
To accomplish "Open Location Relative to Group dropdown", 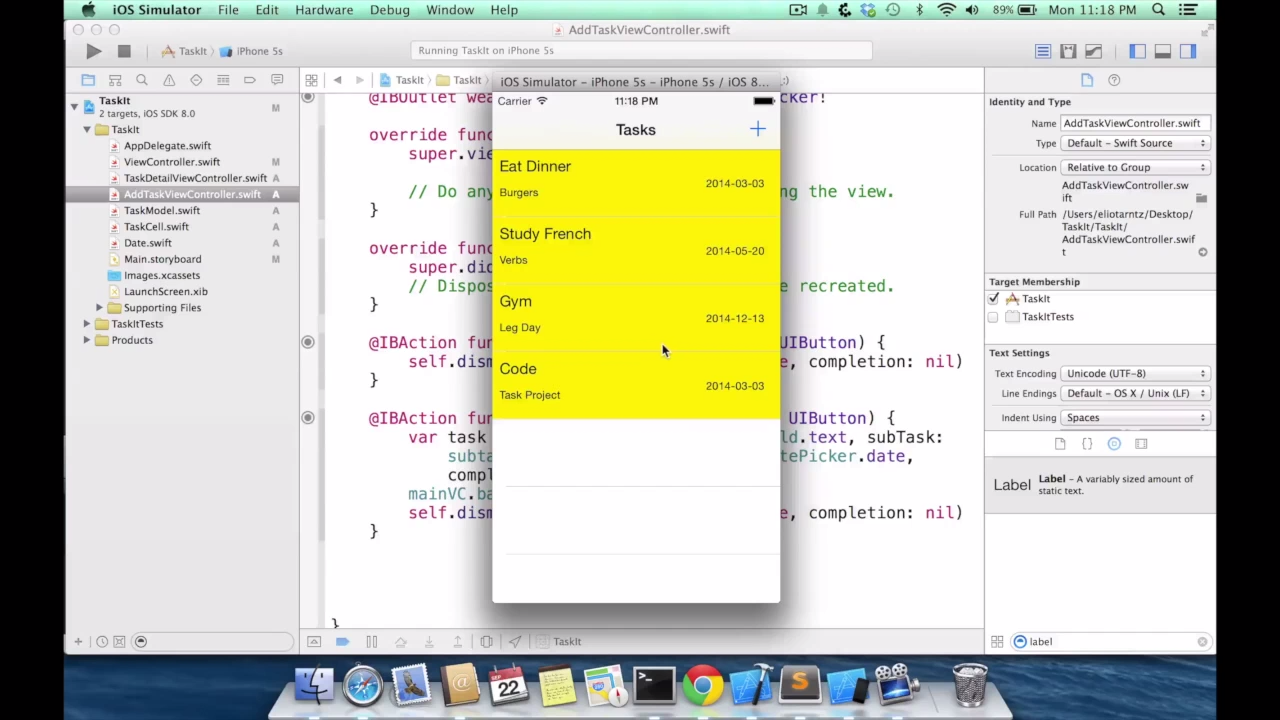I will [1135, 167].
